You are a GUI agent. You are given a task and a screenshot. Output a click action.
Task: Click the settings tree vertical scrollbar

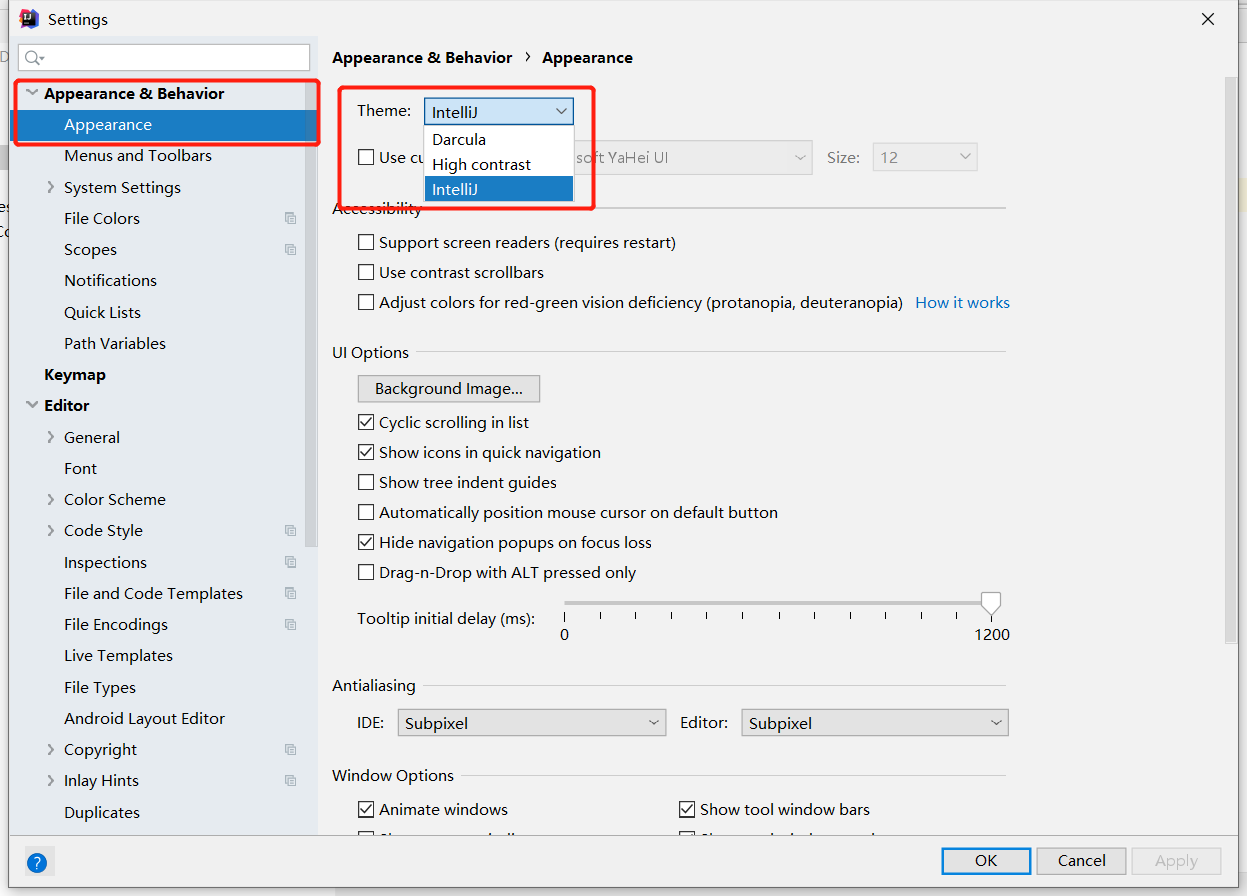tap(312, 315)
